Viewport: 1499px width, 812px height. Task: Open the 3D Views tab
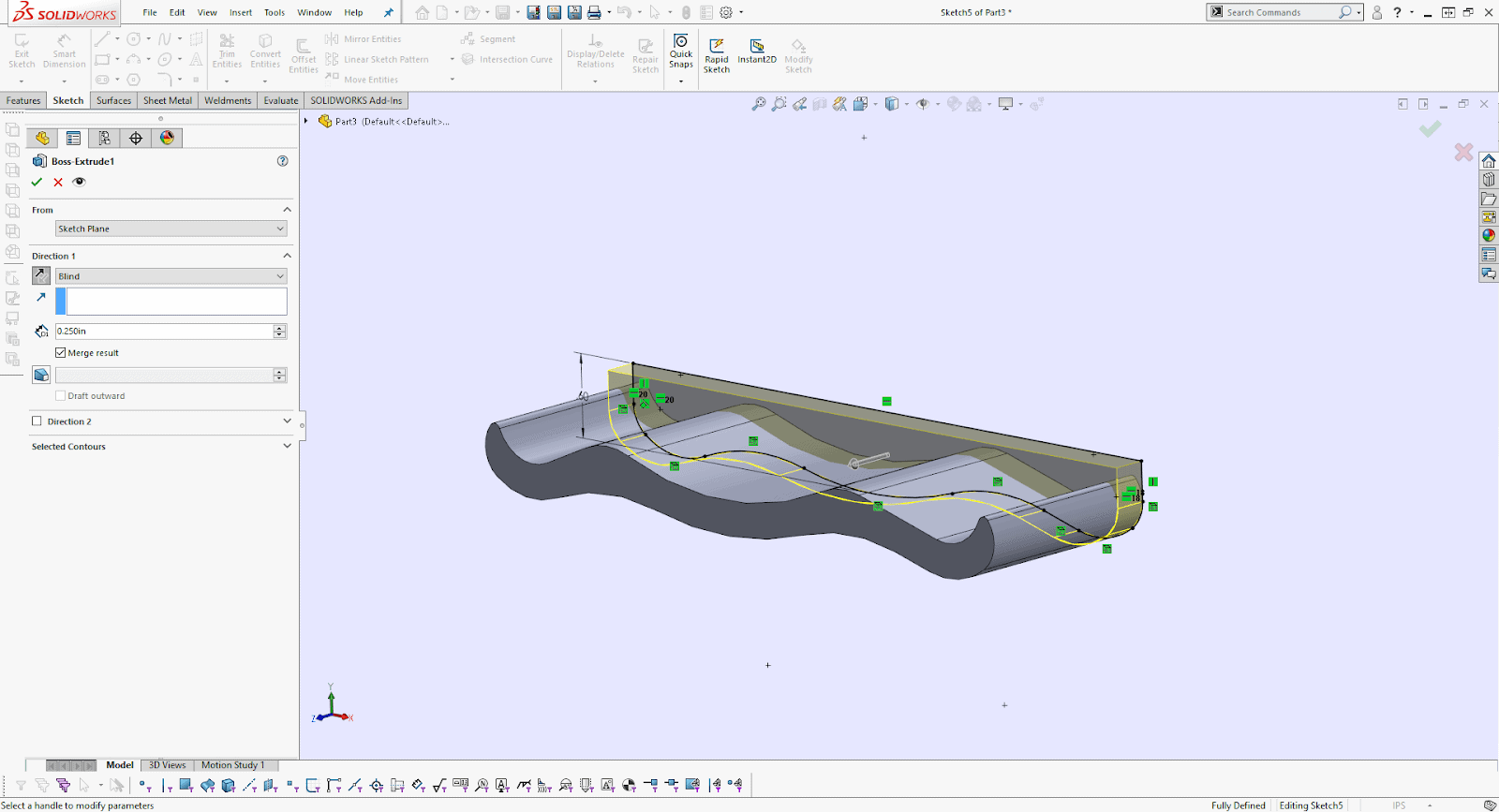click(x=168, y=765)
